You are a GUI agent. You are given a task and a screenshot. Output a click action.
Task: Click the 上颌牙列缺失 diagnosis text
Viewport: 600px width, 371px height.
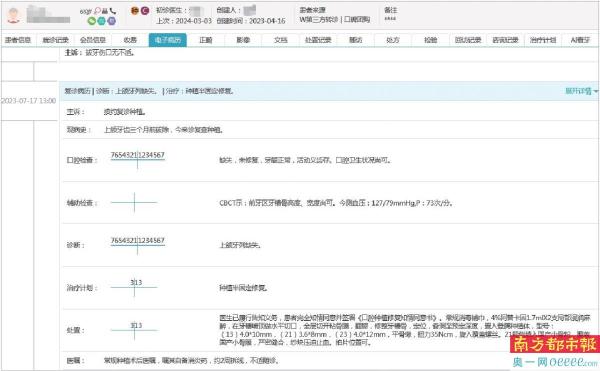240,245
